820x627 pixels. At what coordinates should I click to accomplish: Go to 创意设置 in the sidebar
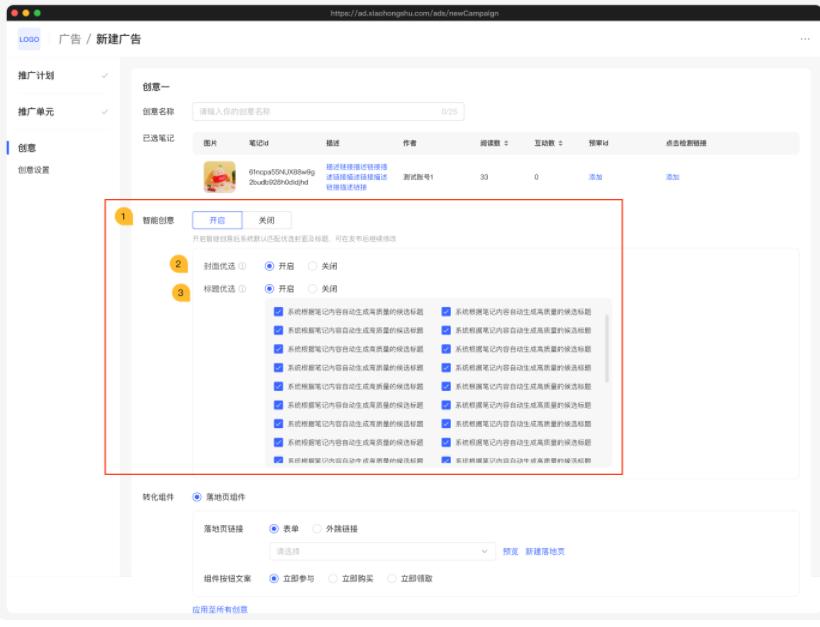[33, 170]
